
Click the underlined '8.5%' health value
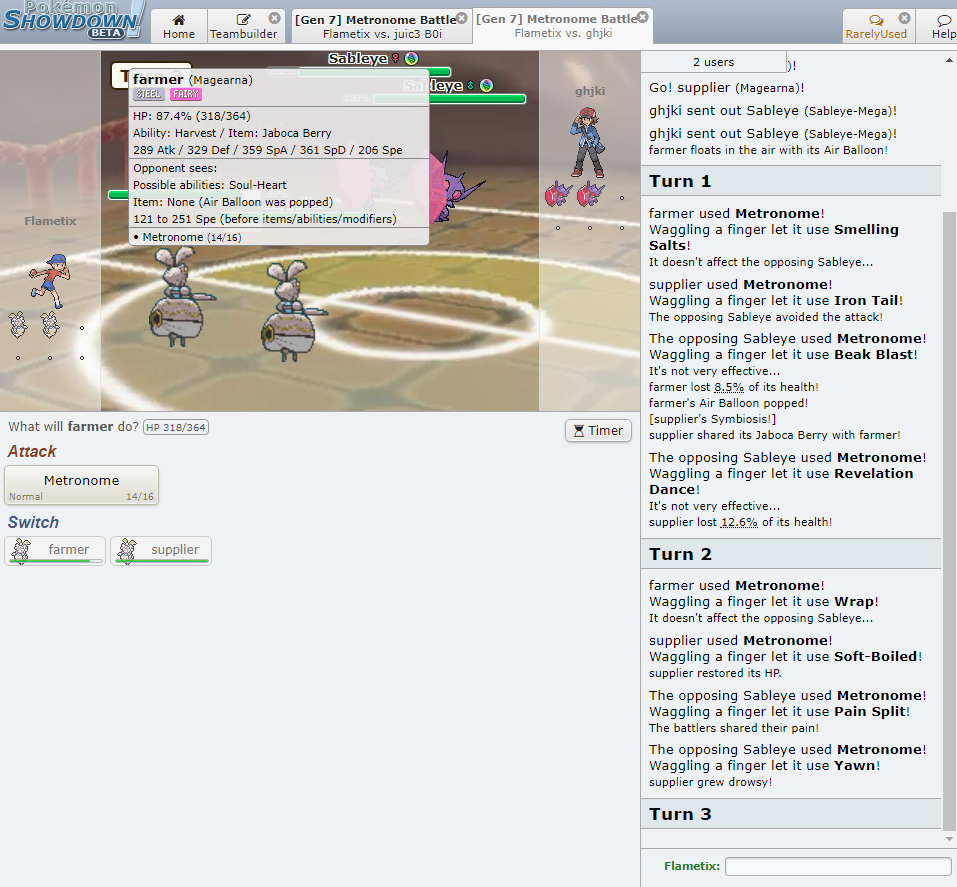[x=729, y=387]
